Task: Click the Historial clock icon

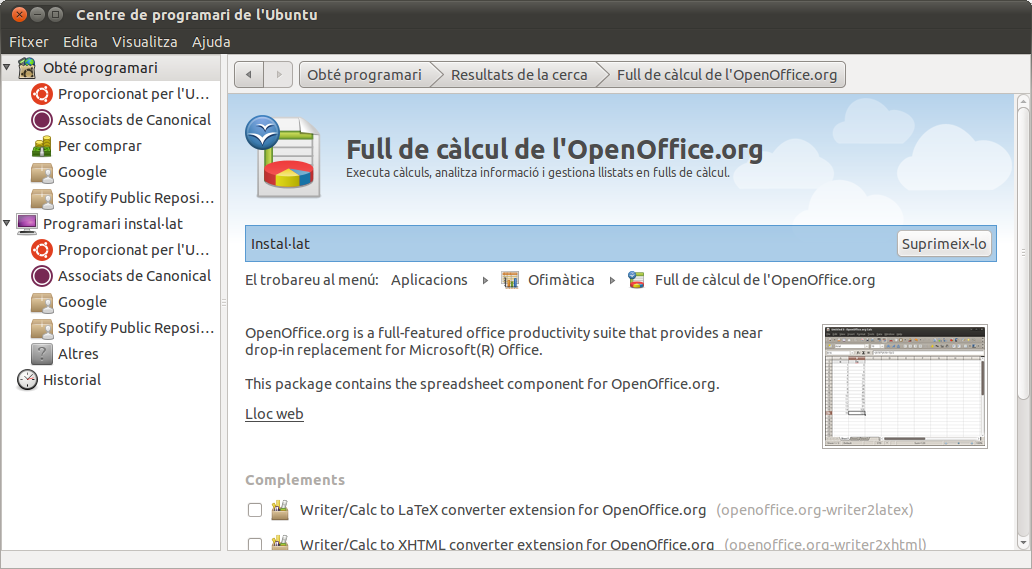Action: click(x=27, y=380)
